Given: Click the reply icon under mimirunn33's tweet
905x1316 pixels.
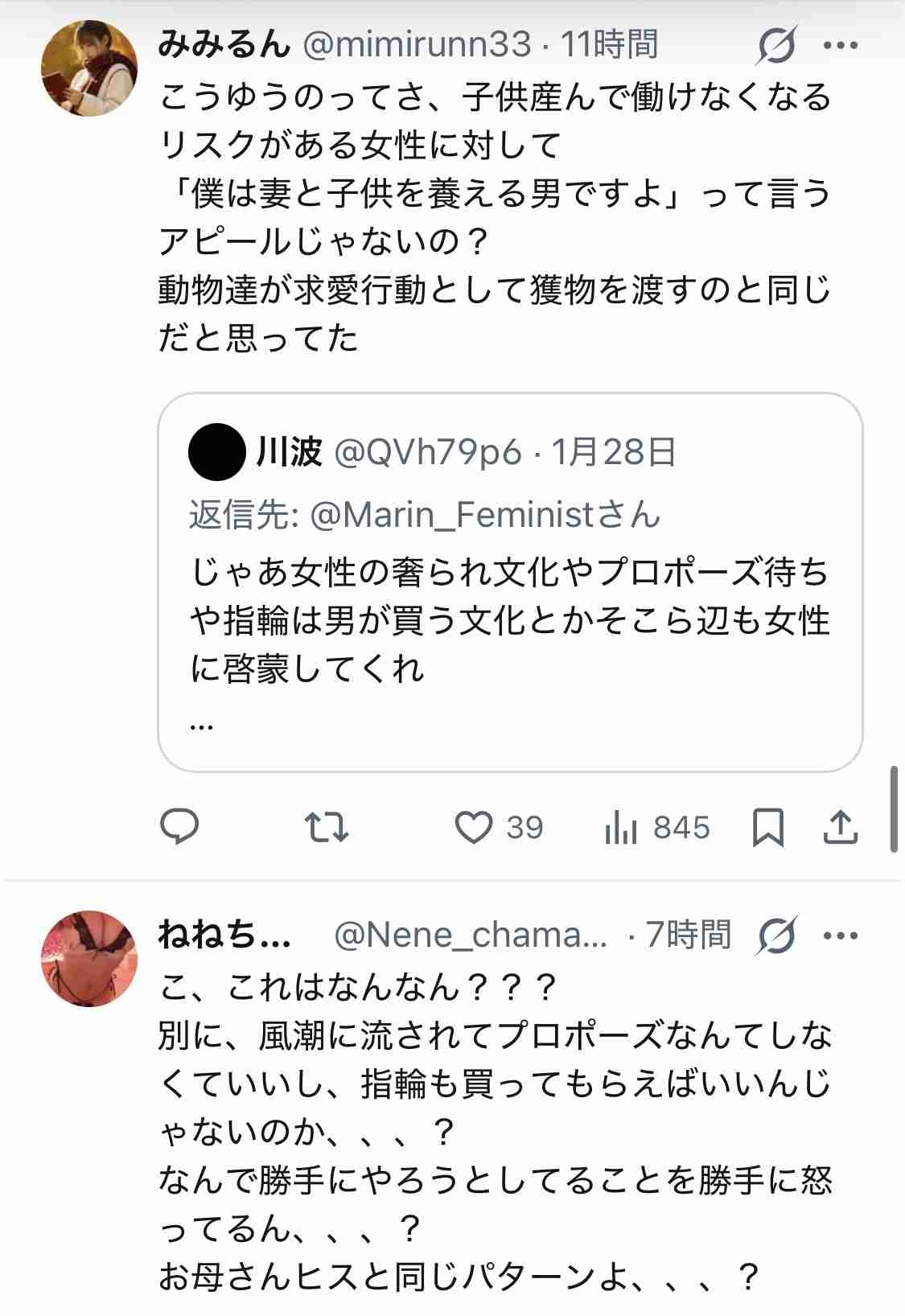Looking at the screenshot, I should click(x=180, y=827).
